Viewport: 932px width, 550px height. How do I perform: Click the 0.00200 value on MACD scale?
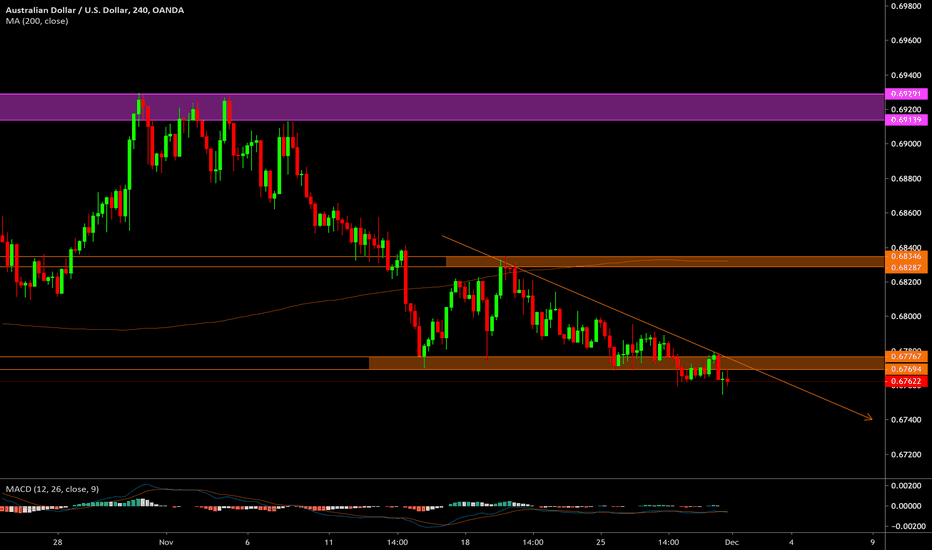coord(906,485)
